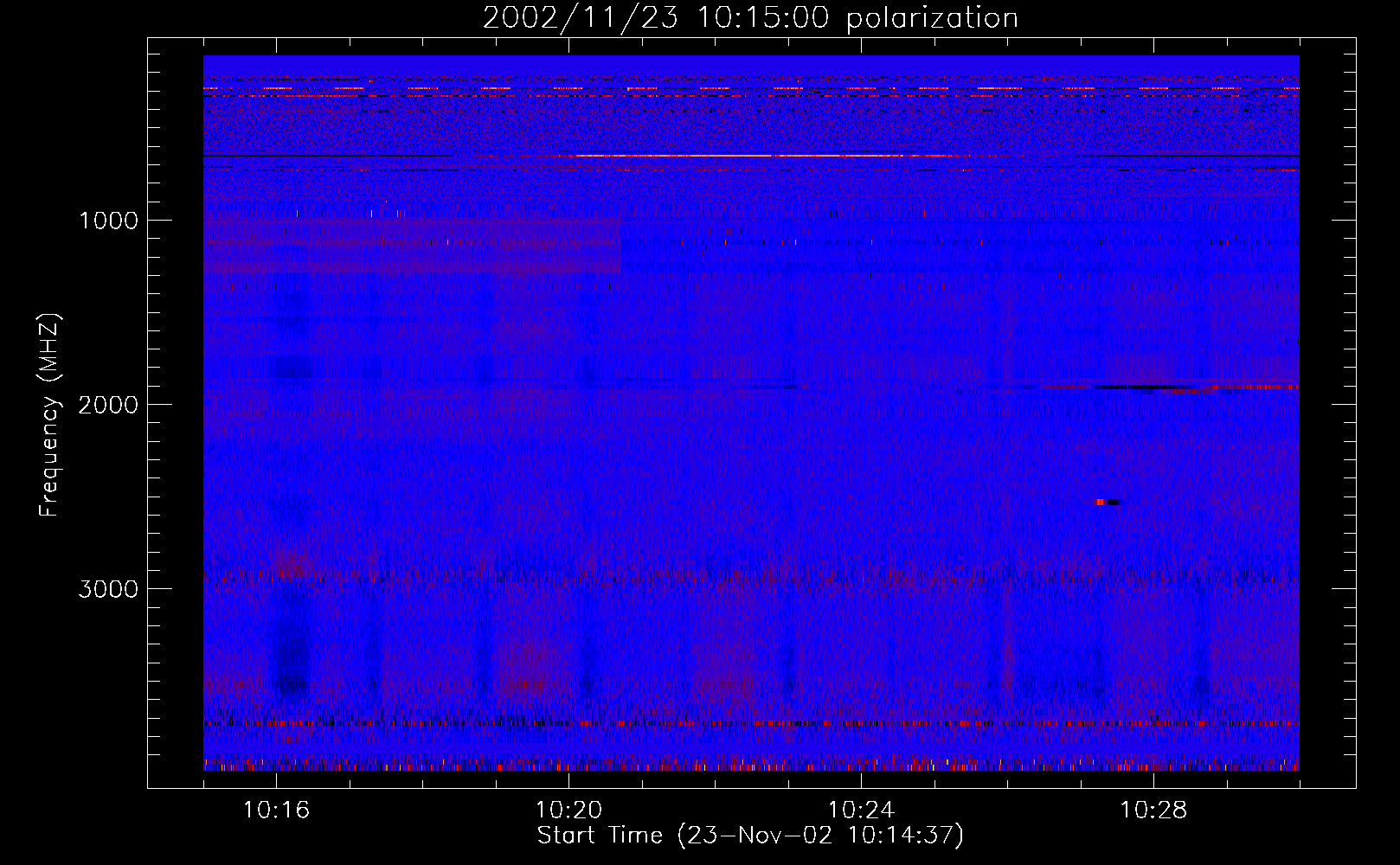Image resolution: width=1400 pixels, height=865 pixels.
Task: Click the 3000 frequency tick label
Action: coord(108,589)
